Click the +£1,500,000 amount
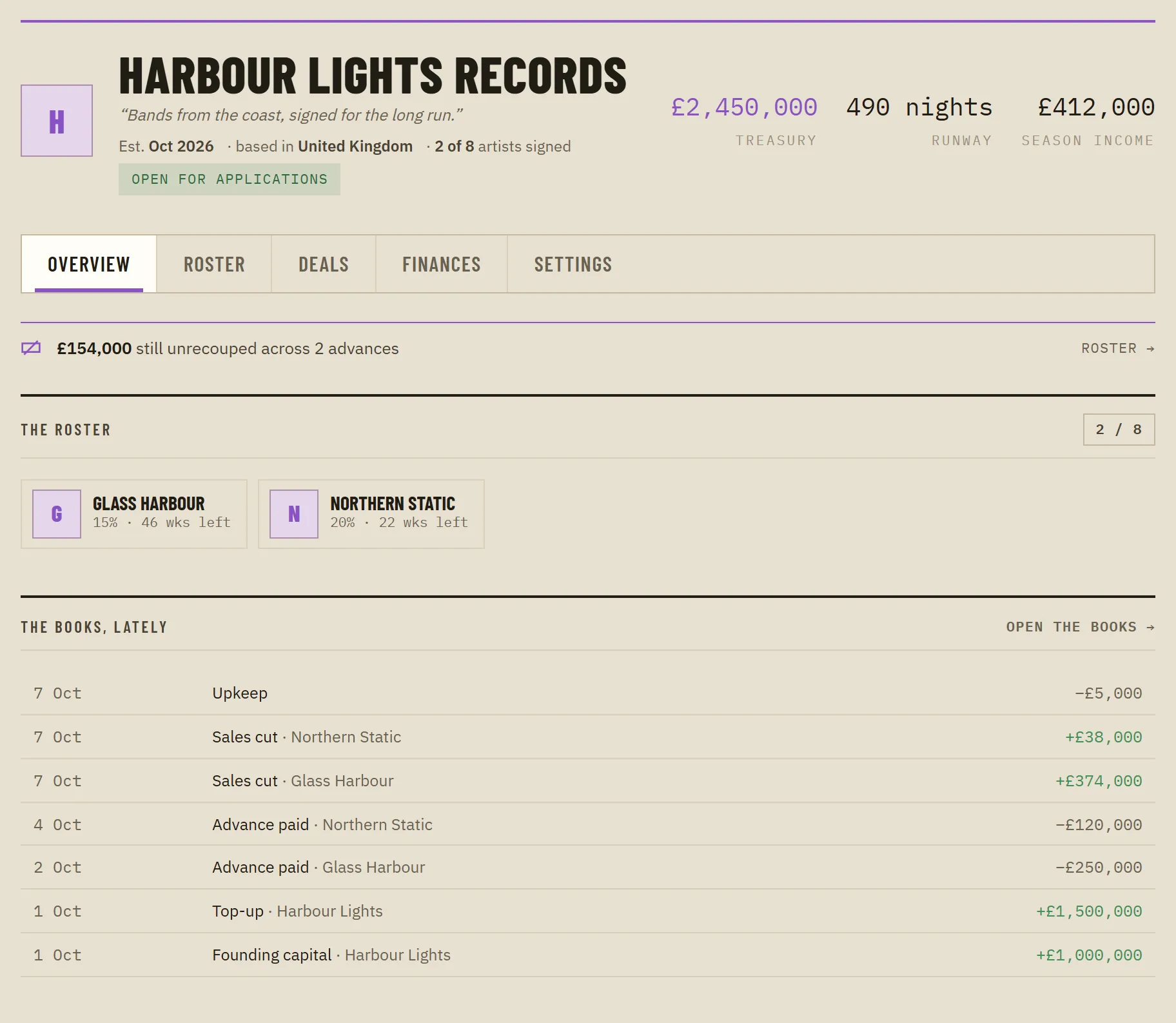Screen dimensions: 1176x1023 click(1089, 911)
